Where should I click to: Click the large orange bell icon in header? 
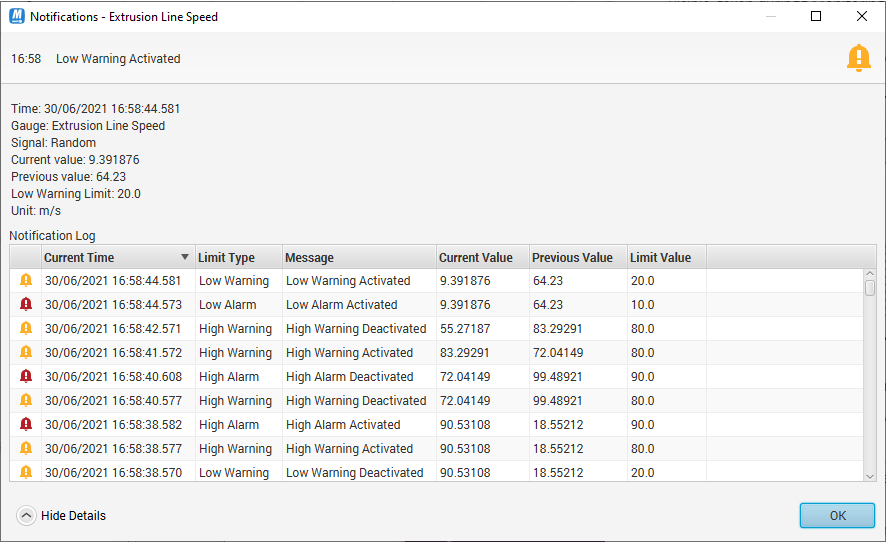pyautogui.click(x=858, y=59)
